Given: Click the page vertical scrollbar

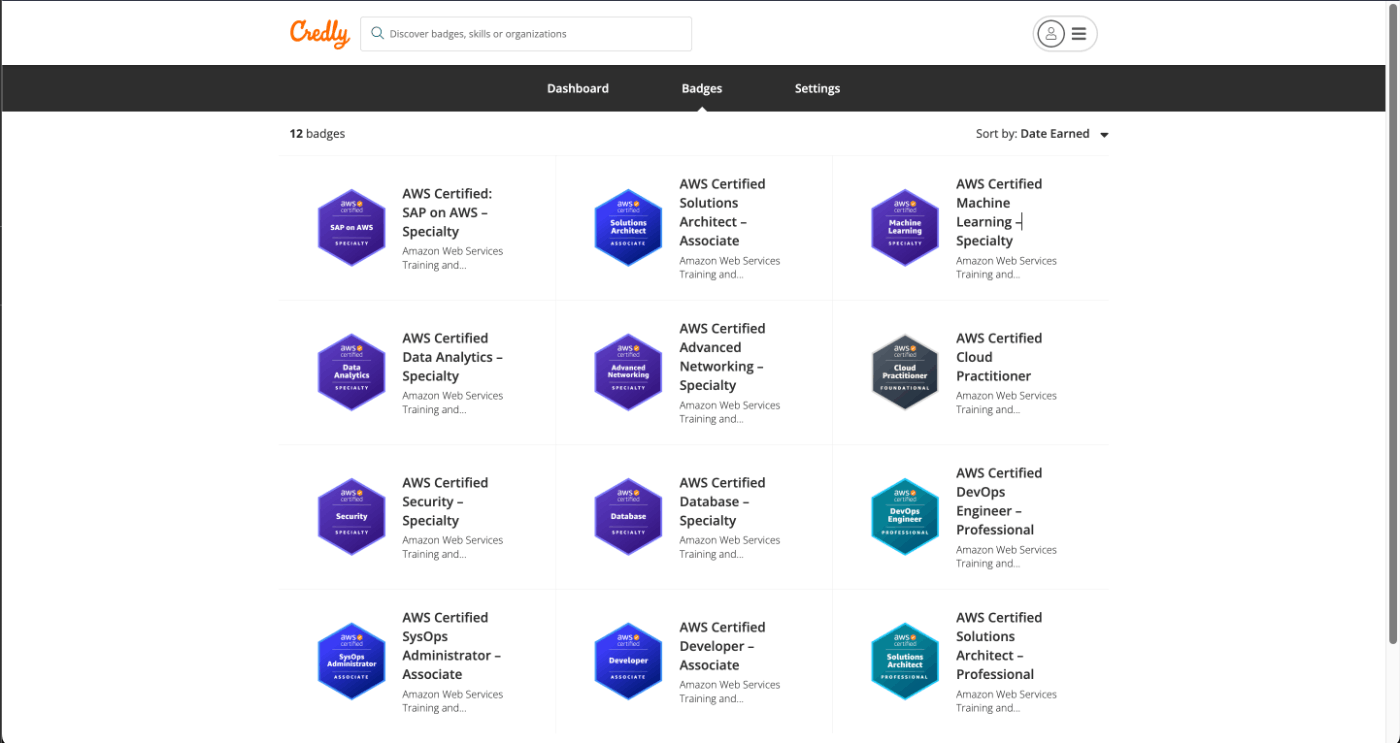Looking at the screenshot, I should (1394, 325).
